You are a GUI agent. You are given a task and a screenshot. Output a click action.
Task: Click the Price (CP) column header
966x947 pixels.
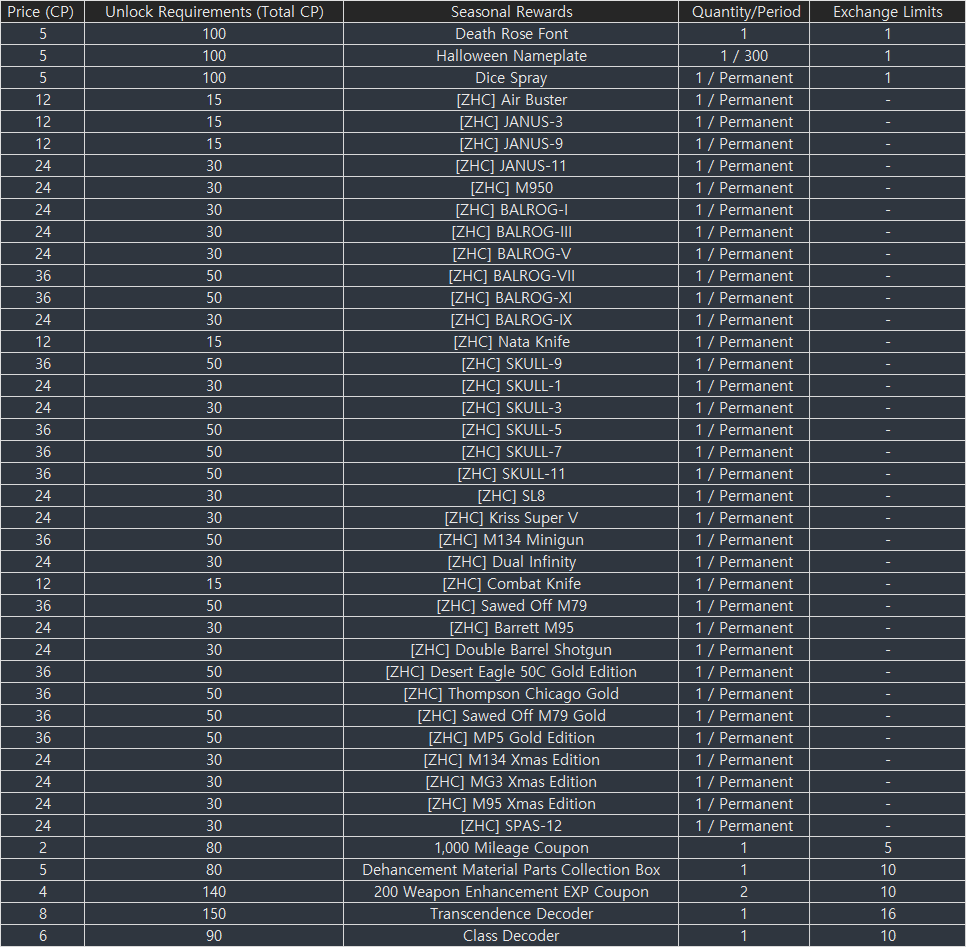[x=42, y=12]
